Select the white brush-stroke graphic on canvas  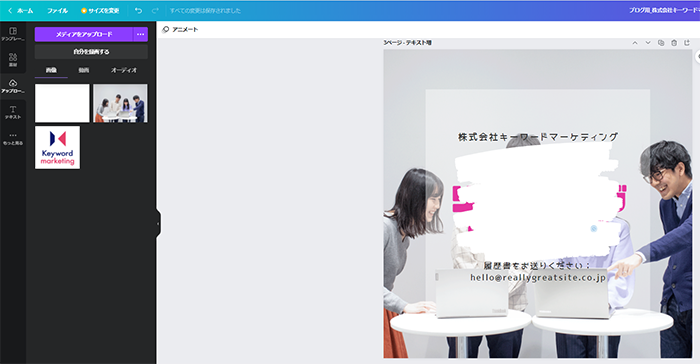(536, 201)
